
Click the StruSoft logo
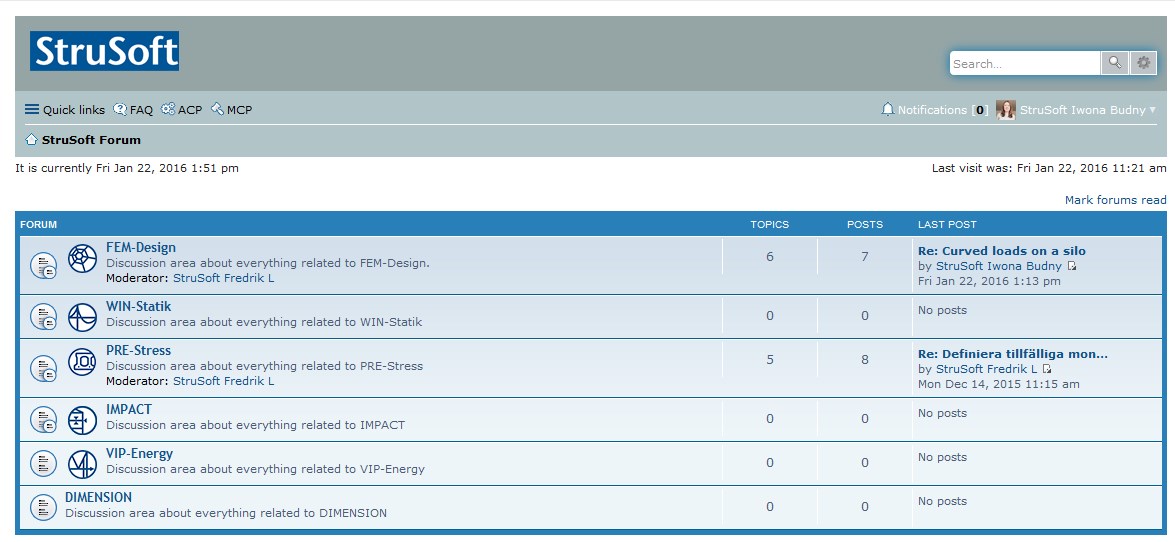point(104,51)
